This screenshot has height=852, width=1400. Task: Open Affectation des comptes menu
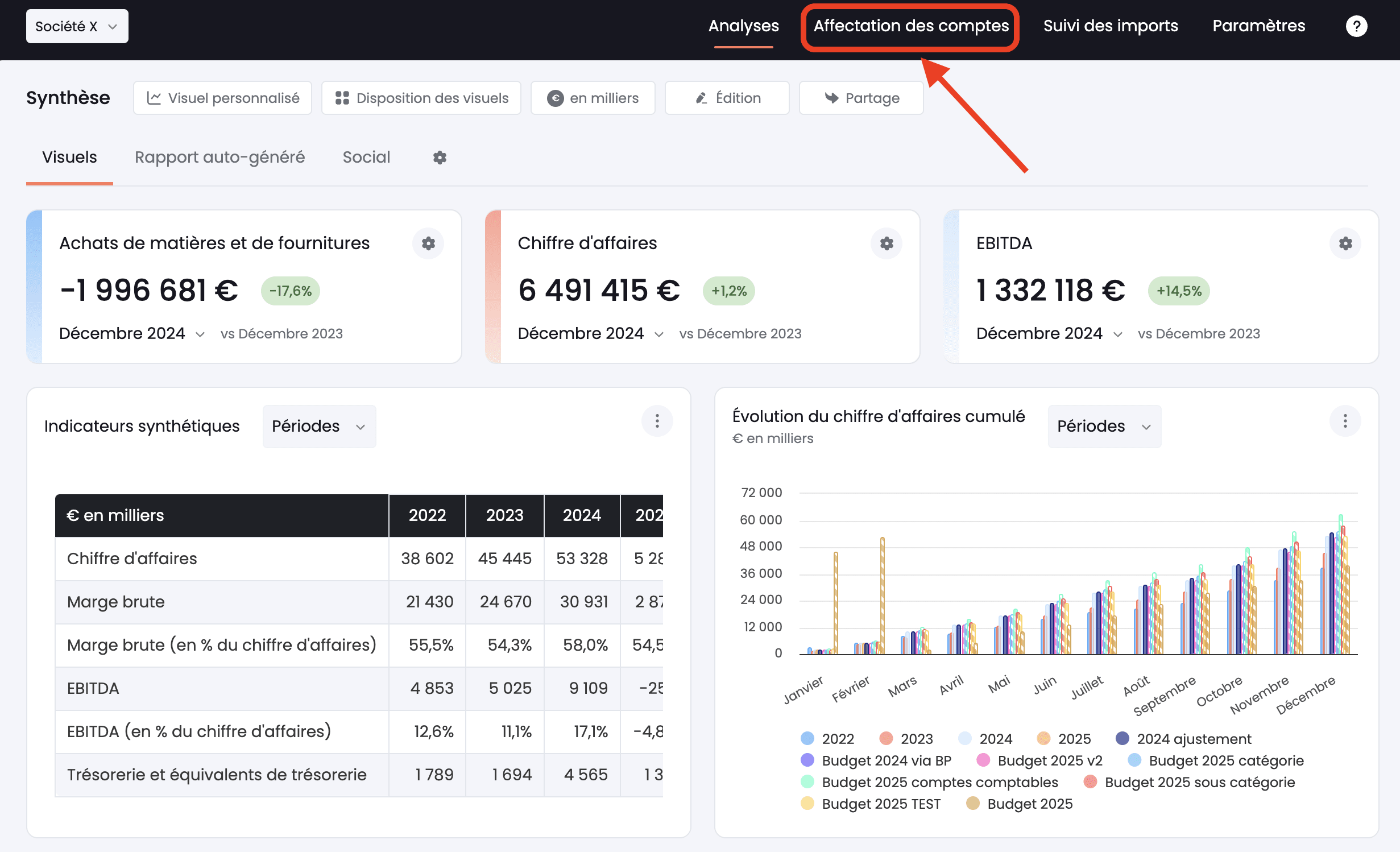[911, 26]
